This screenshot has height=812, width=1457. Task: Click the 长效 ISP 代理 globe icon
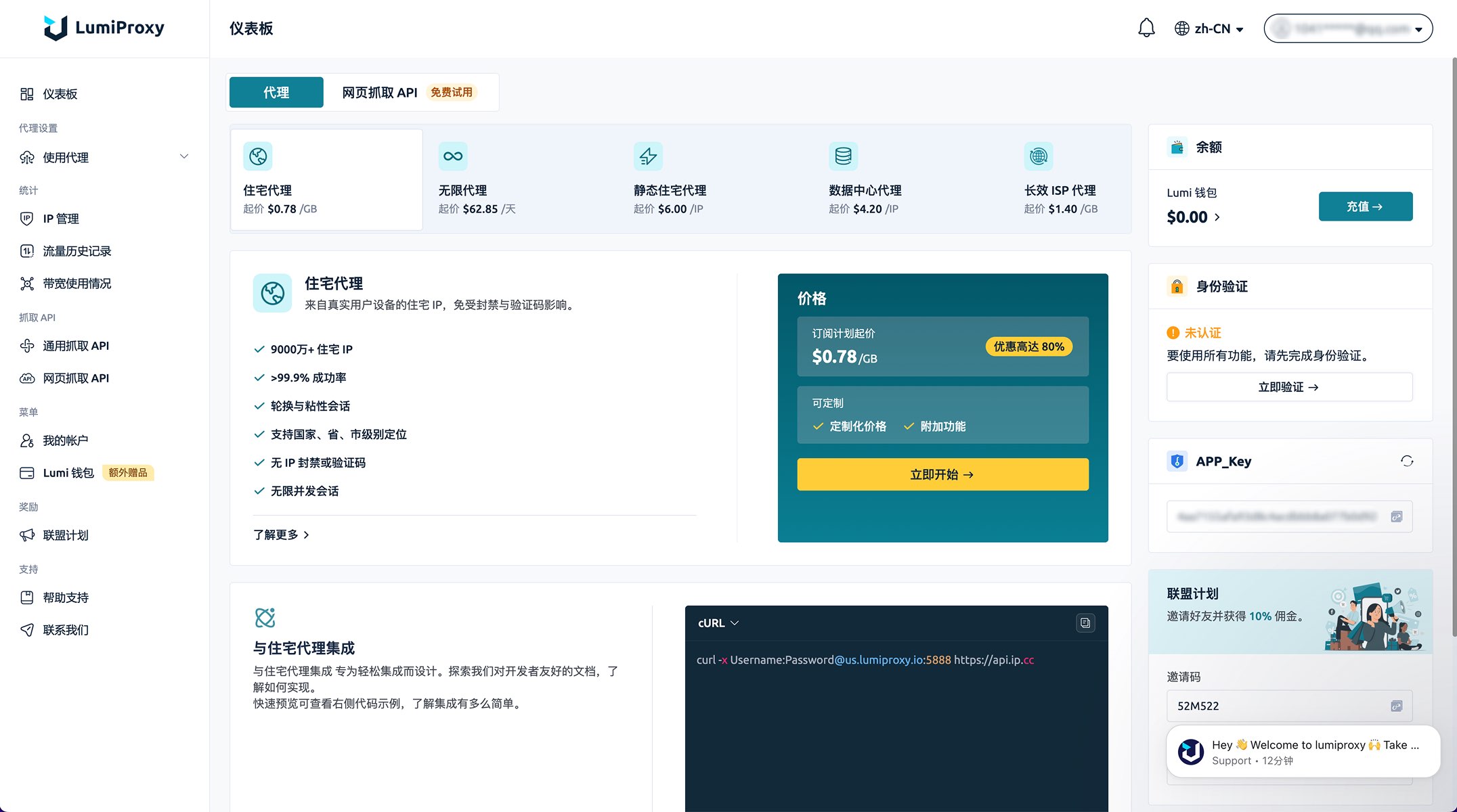1039,156
